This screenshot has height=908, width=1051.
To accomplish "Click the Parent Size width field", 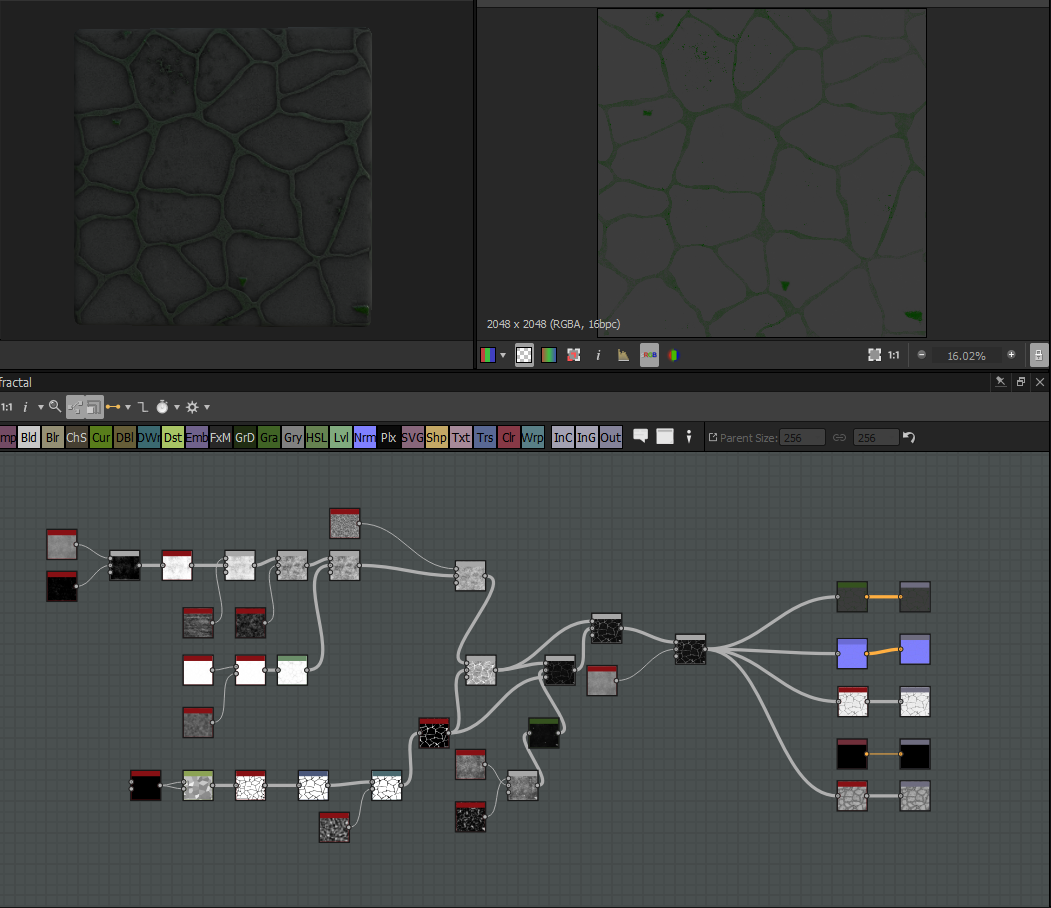I will (802, 438).
